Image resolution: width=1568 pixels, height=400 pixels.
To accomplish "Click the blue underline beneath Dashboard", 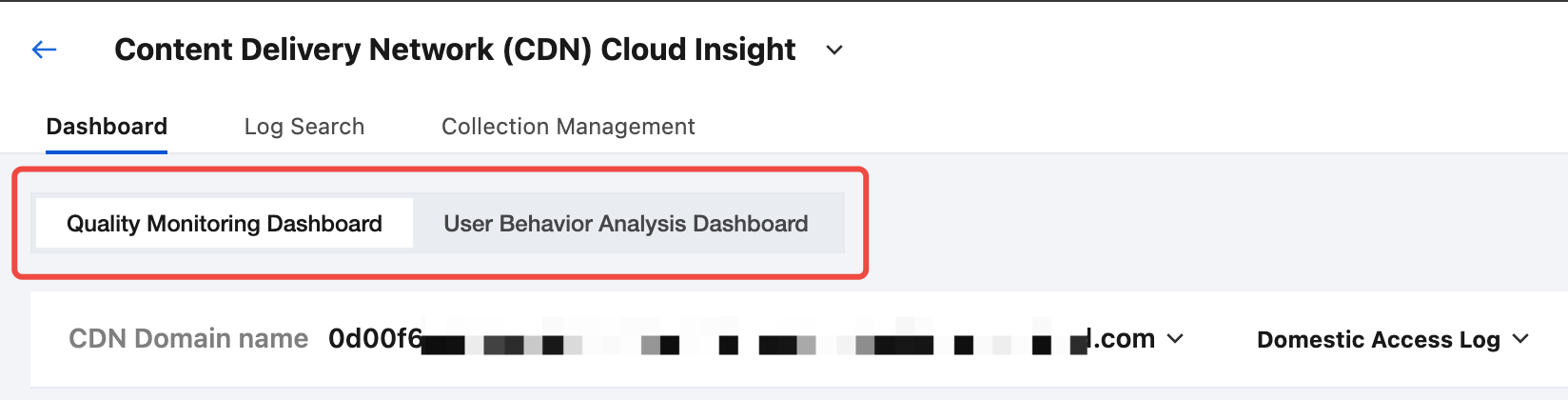I will [x=107, y=151].
